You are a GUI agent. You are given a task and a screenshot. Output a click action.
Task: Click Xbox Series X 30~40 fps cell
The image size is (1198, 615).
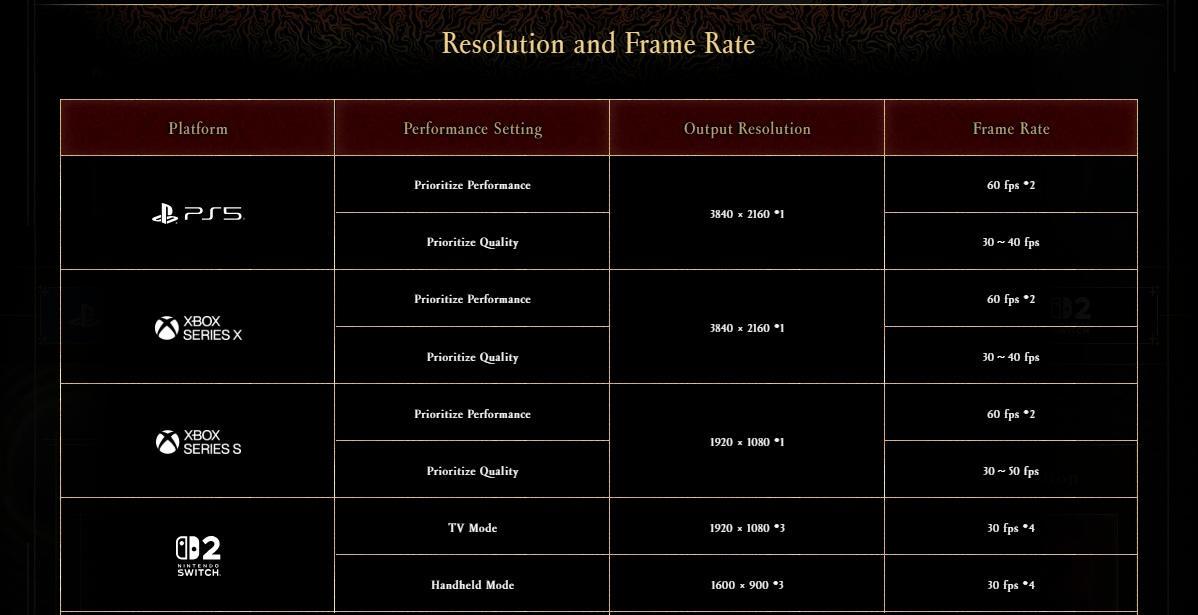1011,357
